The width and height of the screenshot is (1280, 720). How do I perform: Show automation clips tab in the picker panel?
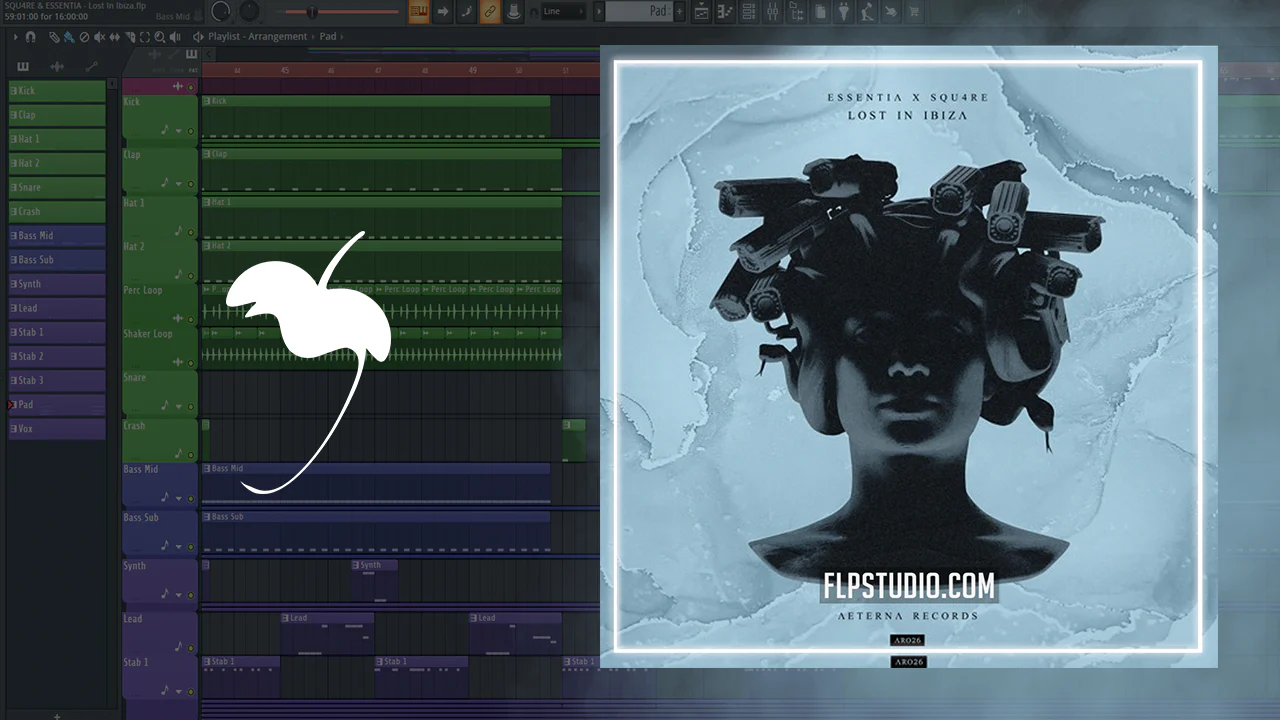pyautogui.click(x=91, y=67)
